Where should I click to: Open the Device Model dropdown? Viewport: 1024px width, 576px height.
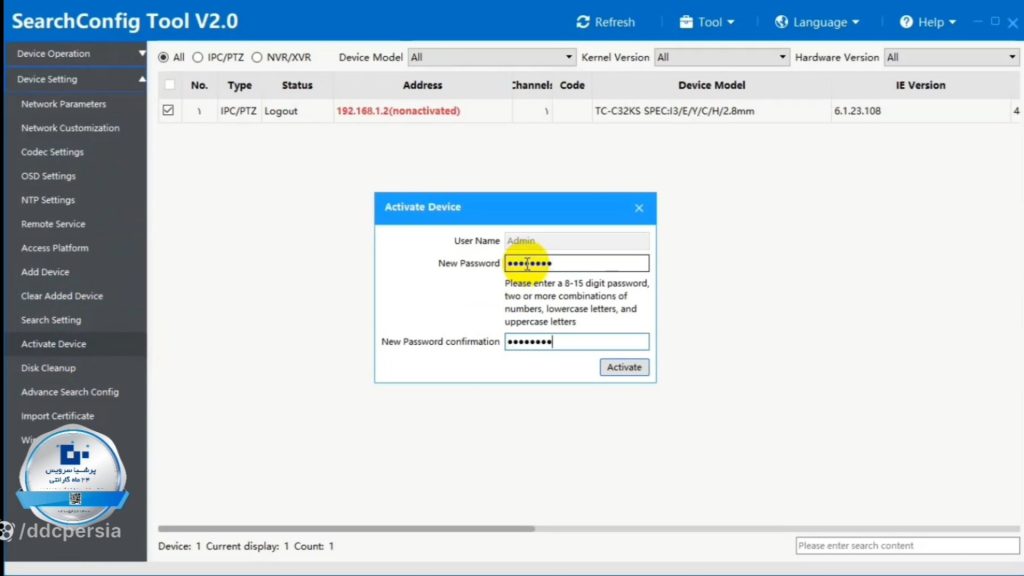pyautogui.click(x=492, y=57)
